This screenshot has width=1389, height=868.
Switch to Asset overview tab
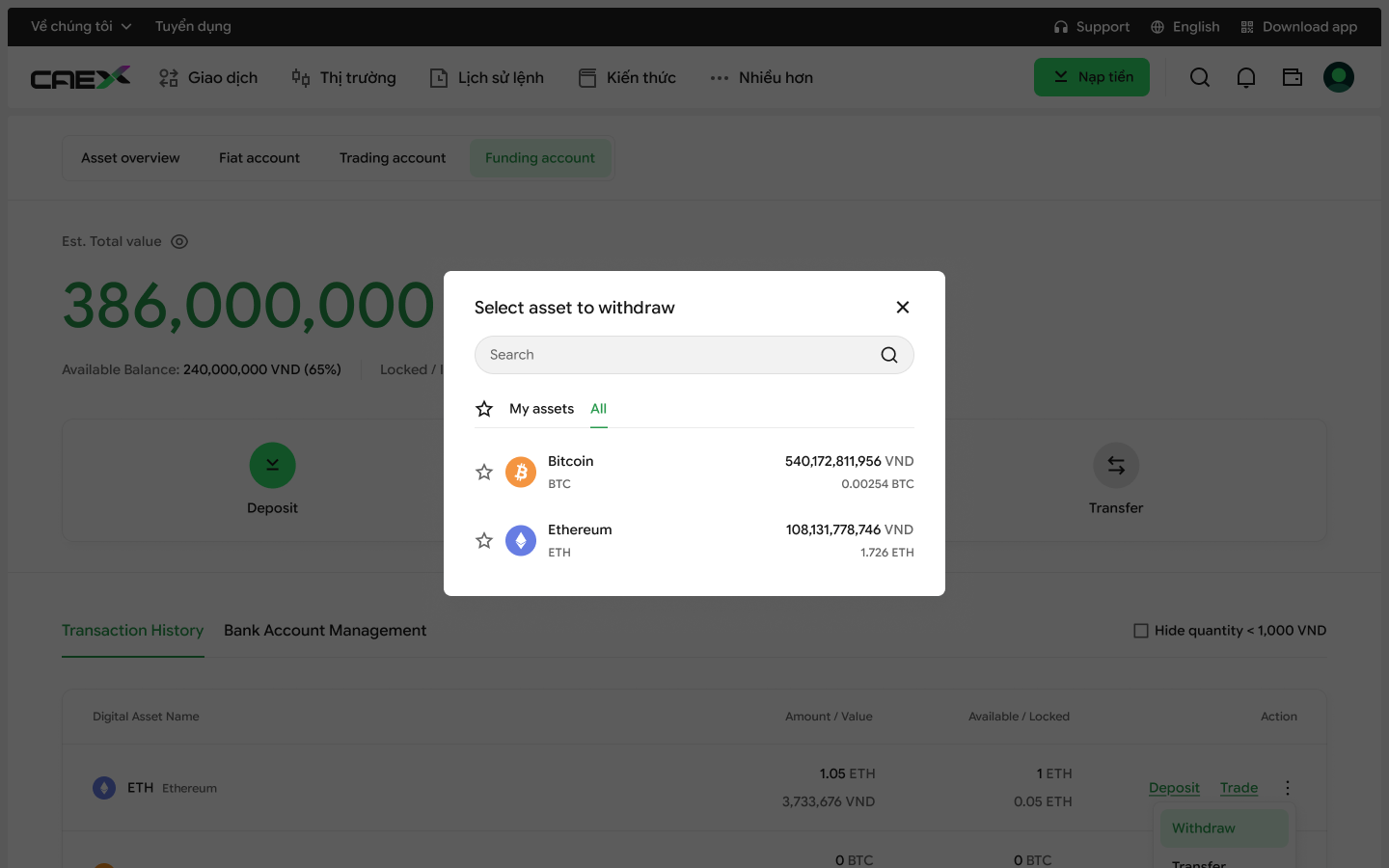[x=130, y=158]
